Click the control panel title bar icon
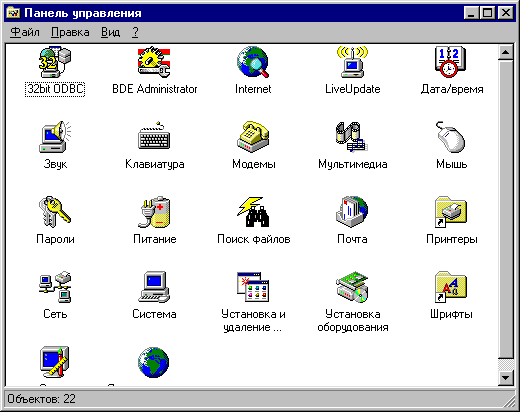Screen dimensions: 520x412 13,13
